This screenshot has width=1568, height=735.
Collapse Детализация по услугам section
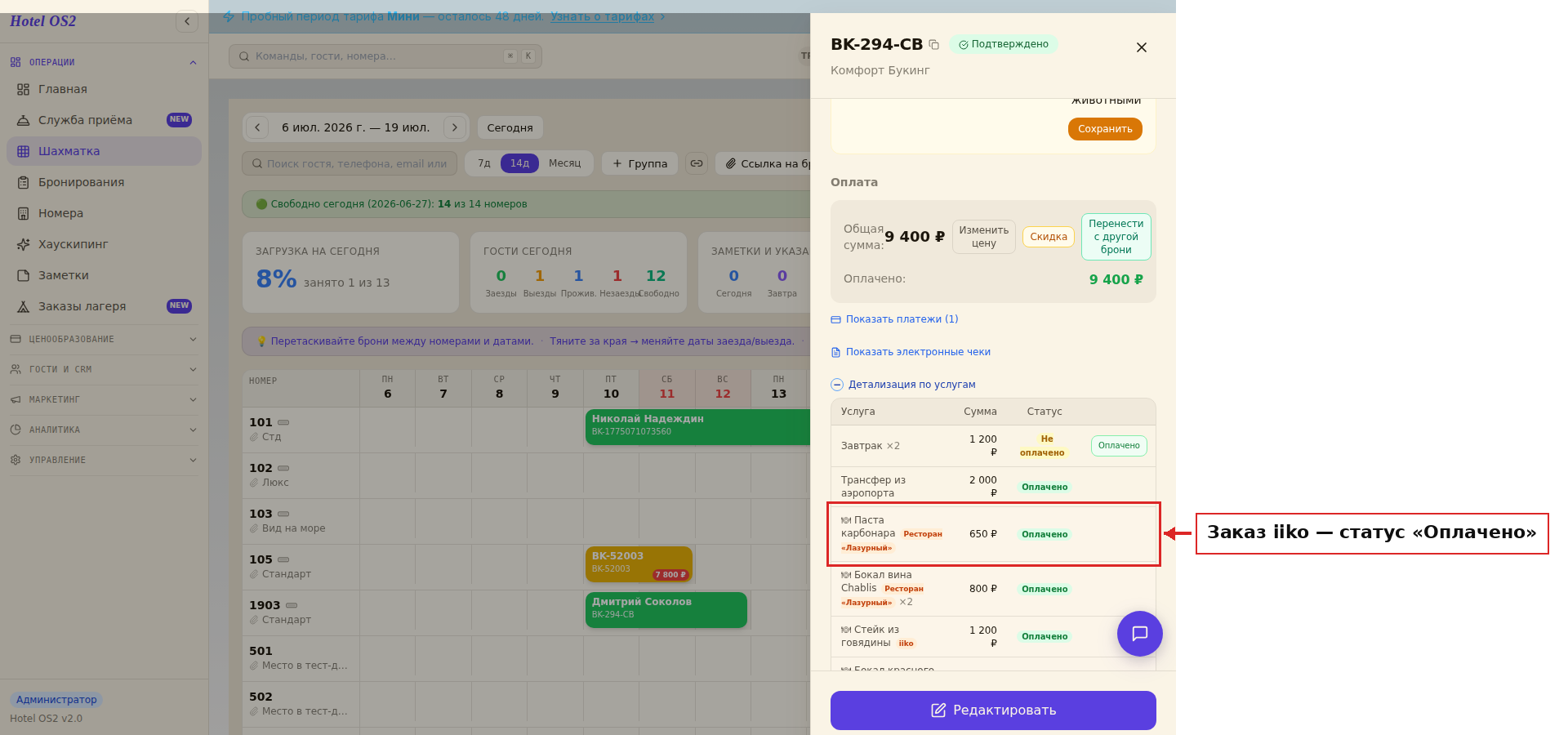(x=903, y=385)
